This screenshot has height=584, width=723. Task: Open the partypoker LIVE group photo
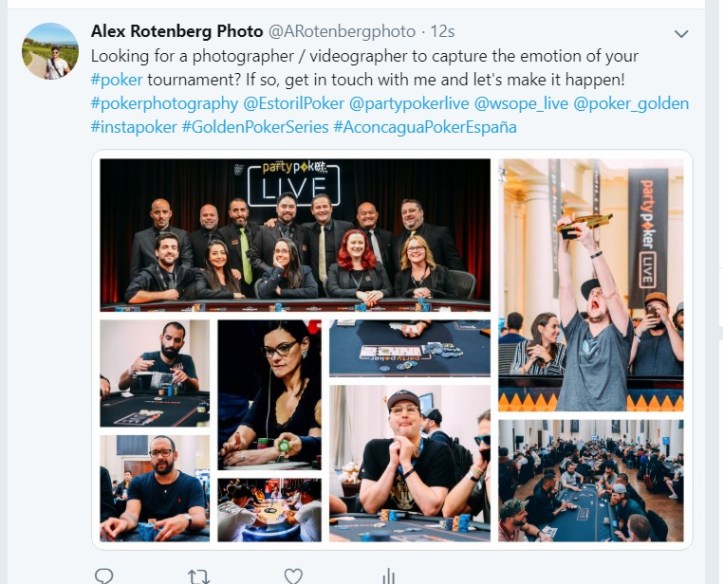tap(295, 236)
